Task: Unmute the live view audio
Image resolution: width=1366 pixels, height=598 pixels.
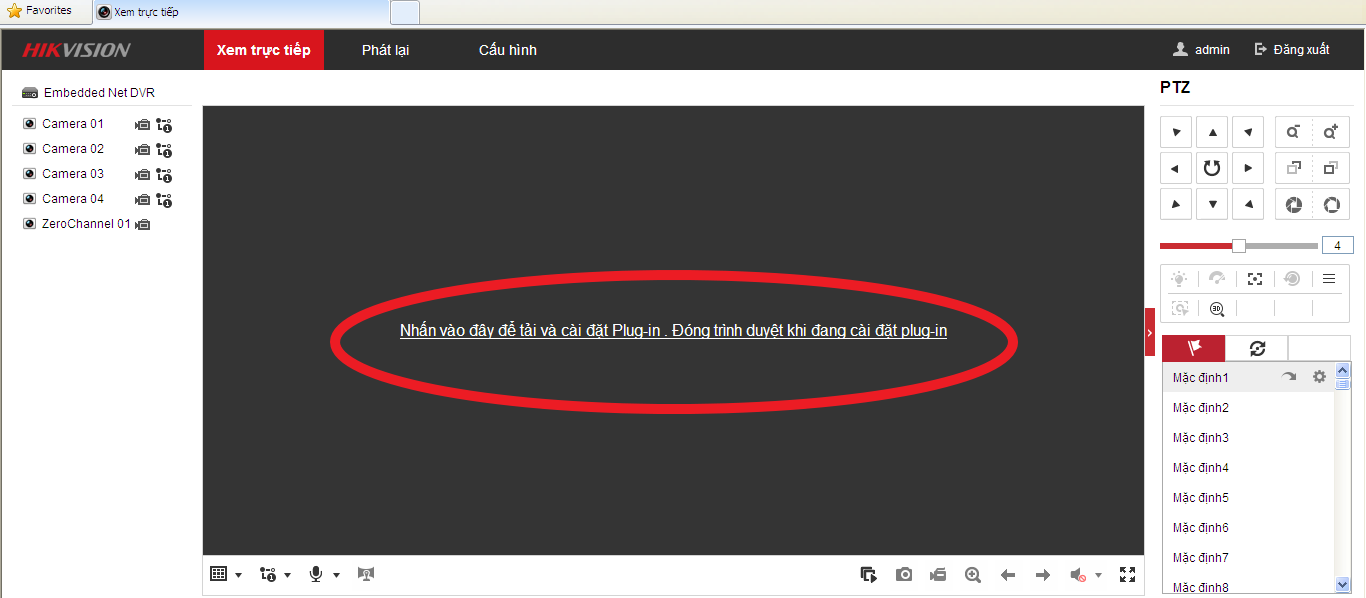Action: 1078,575
